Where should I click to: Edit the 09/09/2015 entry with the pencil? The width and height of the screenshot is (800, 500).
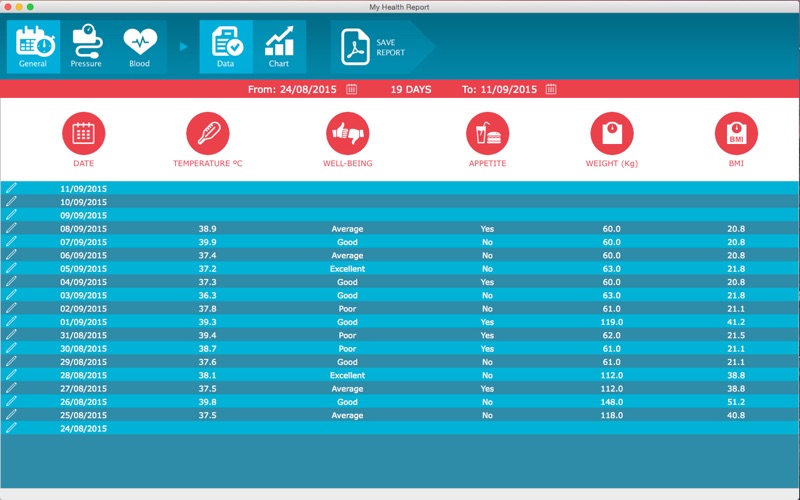pos(11,214)
